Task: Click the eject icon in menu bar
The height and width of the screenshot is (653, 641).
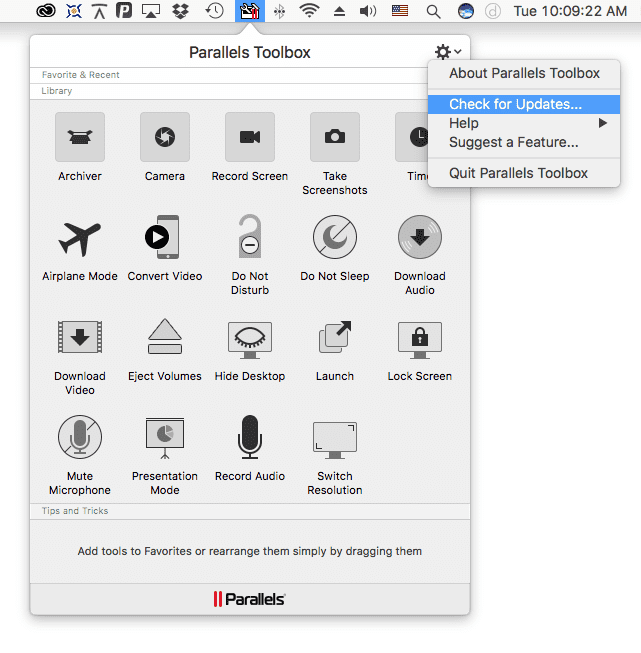Action: [339, 11]
